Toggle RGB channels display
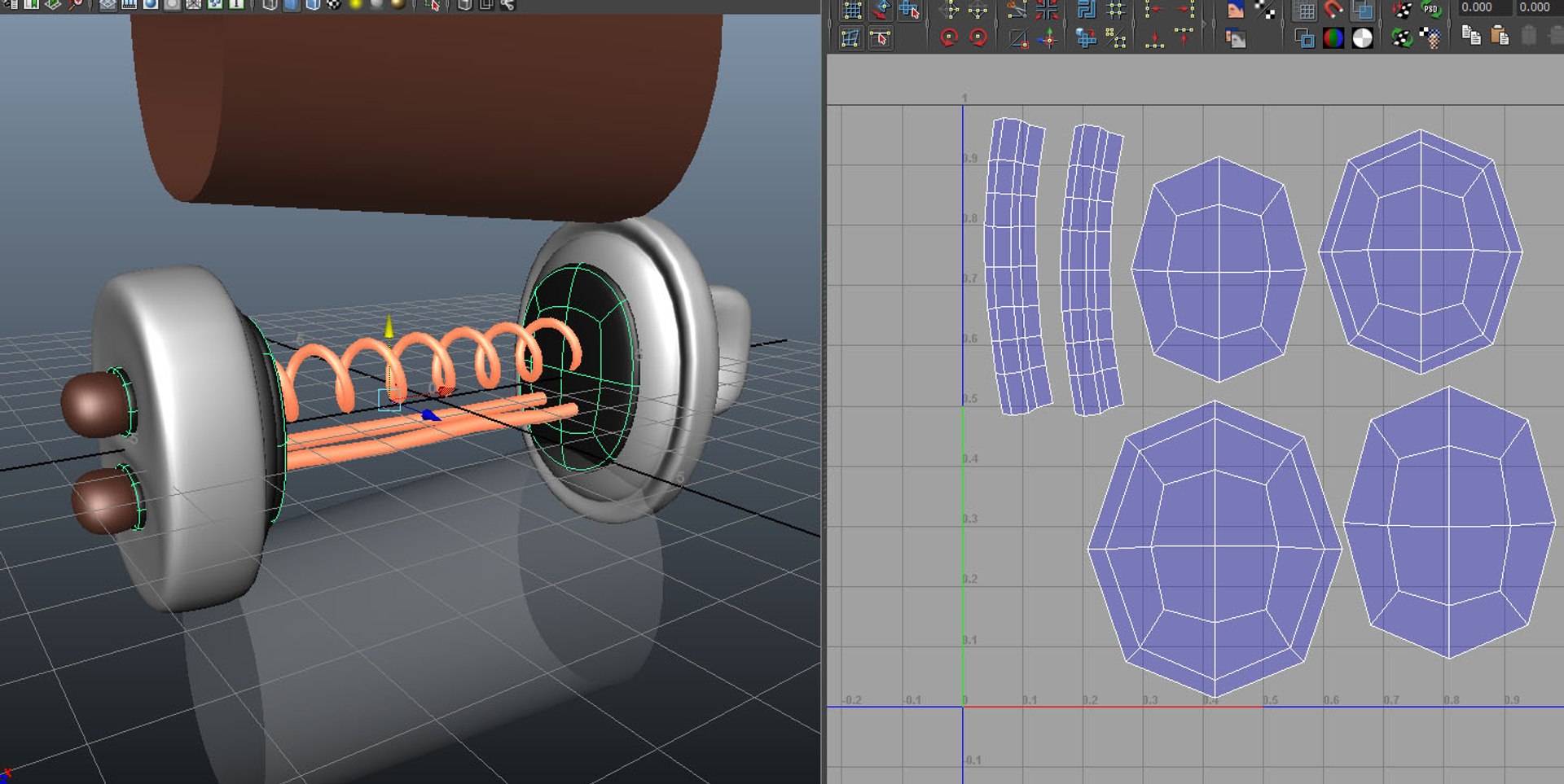Viewport: 1564px width, 784px height. (x=1333, y=37)
